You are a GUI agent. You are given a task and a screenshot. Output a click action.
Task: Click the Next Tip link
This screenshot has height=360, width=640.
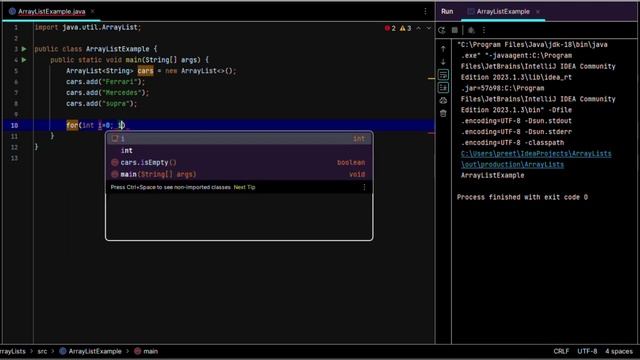(x=244, y=187)
